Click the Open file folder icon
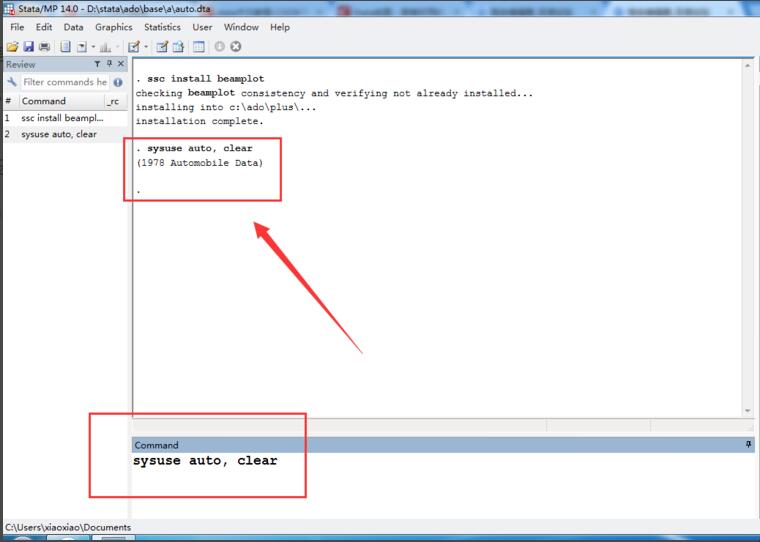The height and width of the screenshot is (542, 760). 12,47
